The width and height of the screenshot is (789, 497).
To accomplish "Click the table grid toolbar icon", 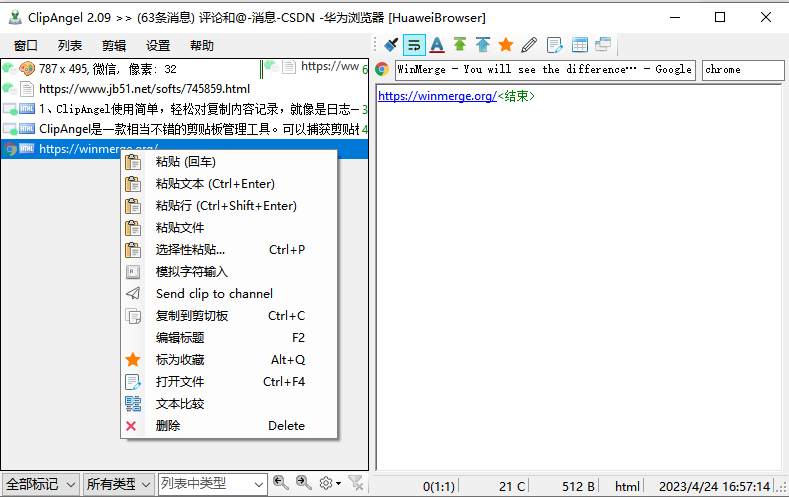I will (x=580, y=45).
